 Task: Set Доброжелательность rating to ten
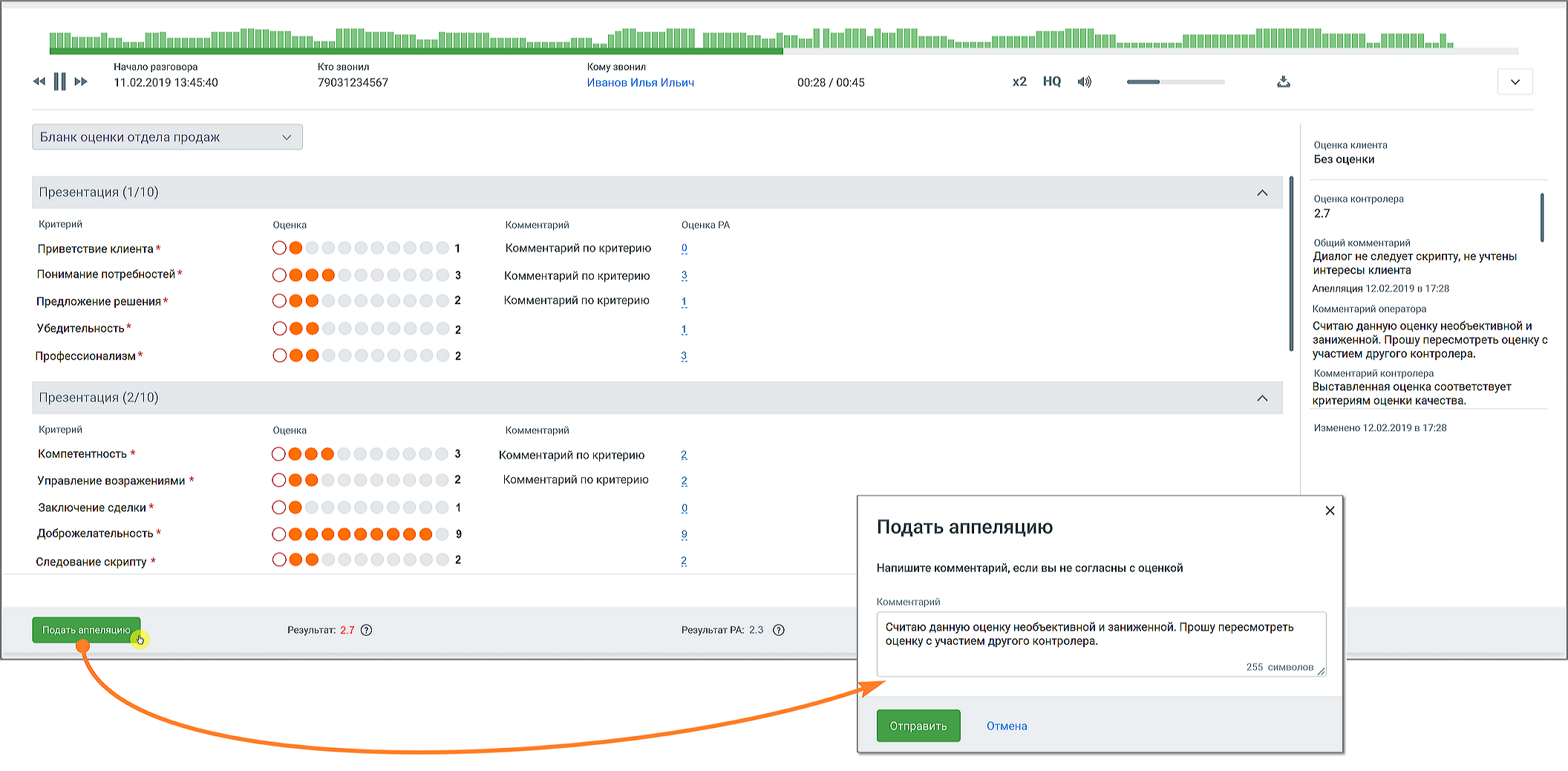[x=442, y=534]
